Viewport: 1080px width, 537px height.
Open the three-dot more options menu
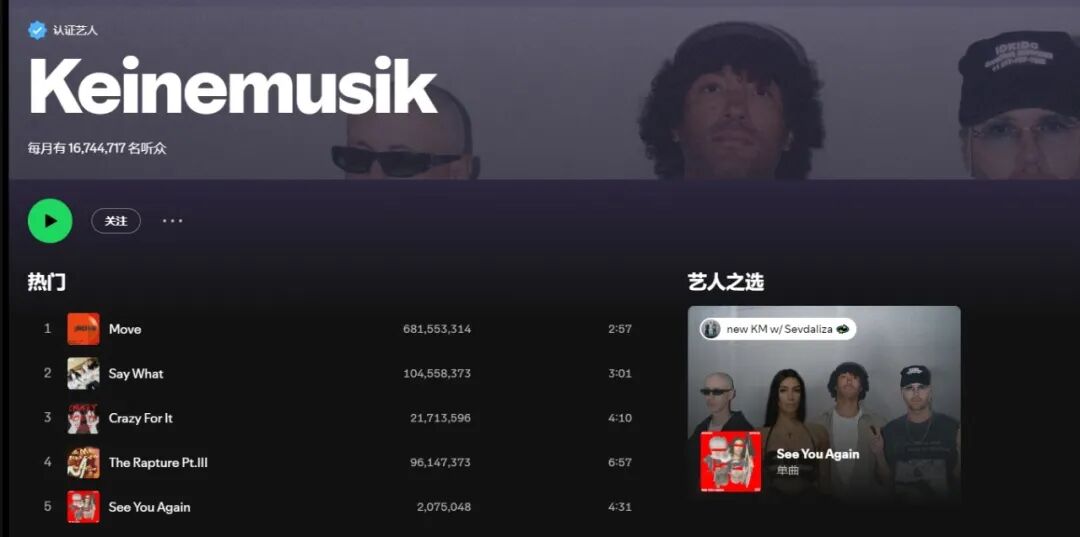click(172, 221)
